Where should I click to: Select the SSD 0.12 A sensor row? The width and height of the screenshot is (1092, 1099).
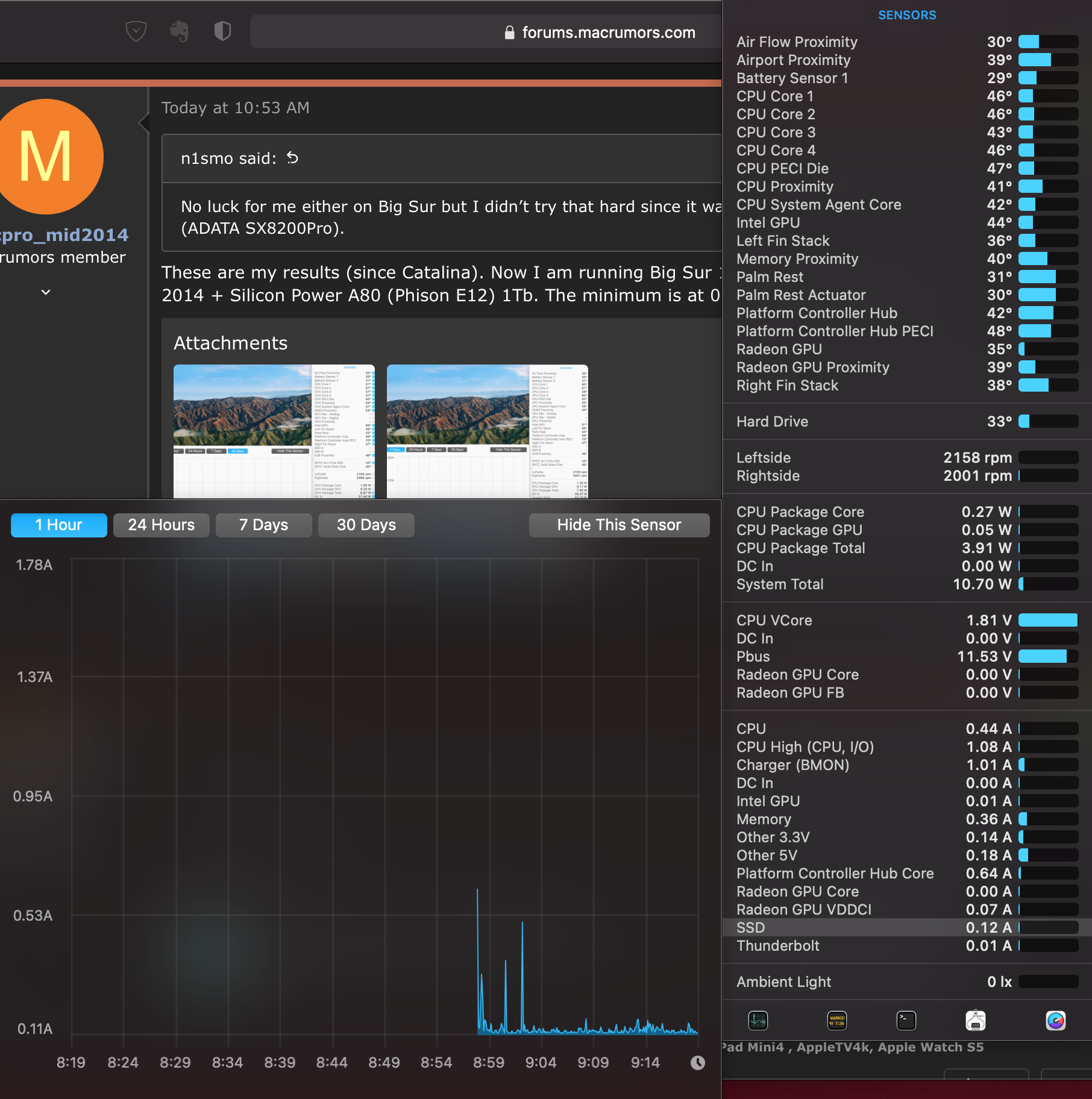tap(907, 927)
